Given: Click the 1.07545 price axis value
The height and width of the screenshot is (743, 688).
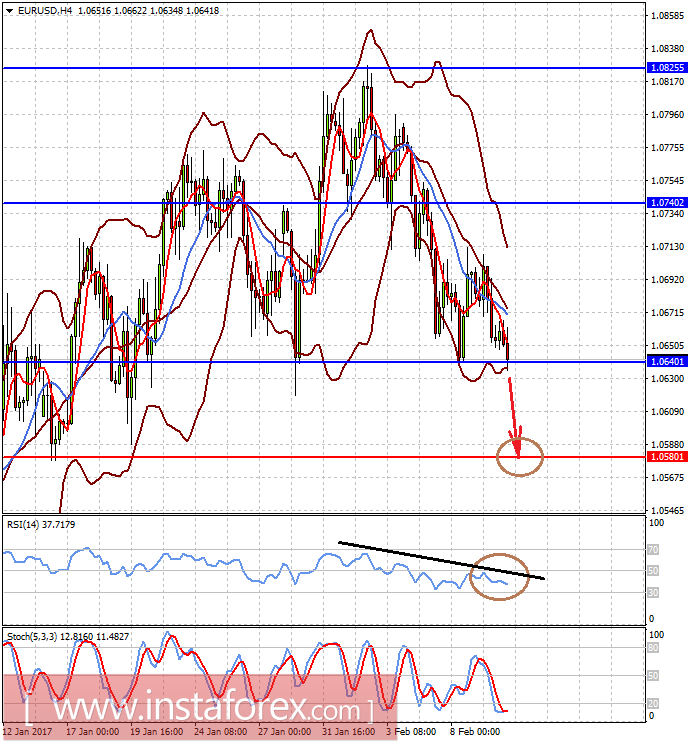Looking at the screenshot, I should (x=668, y=181).
